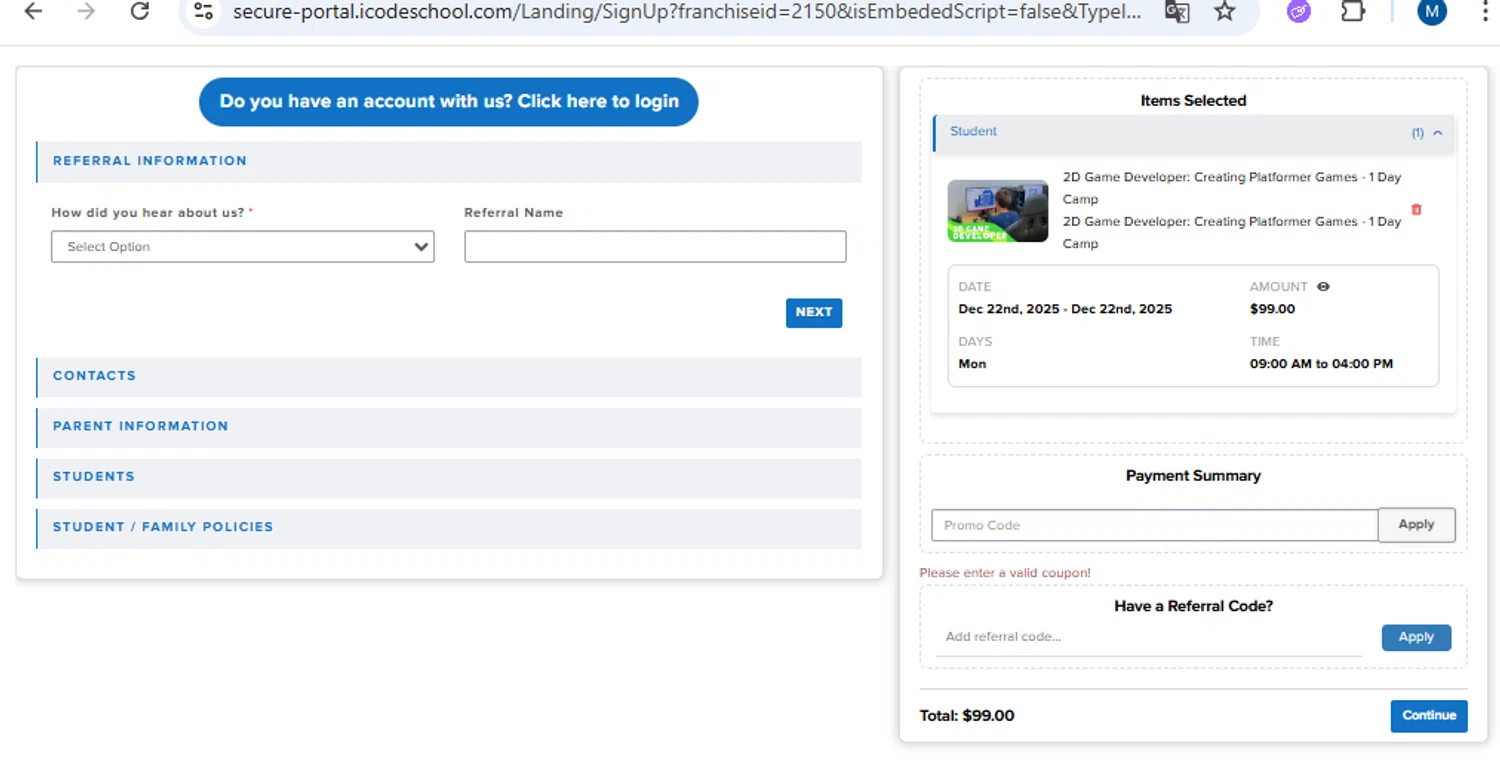Expand the Students section

pos(449,478)
